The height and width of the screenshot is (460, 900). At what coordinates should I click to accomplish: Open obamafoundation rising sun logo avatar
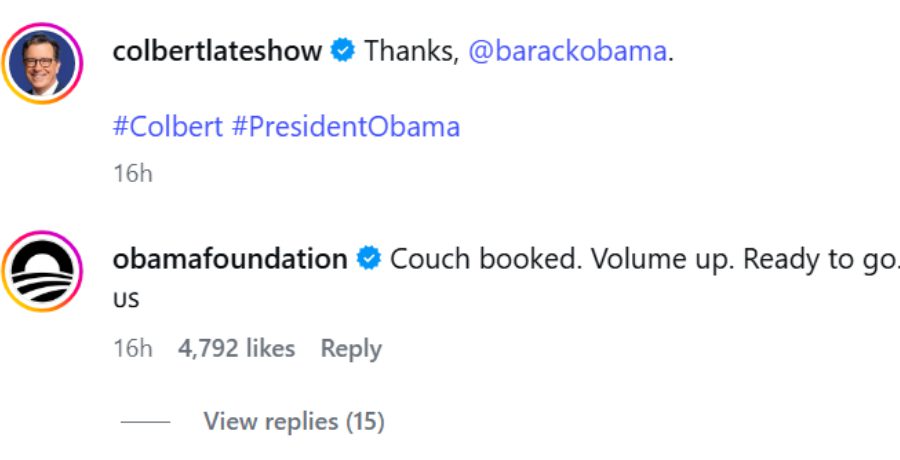point(42,271)
